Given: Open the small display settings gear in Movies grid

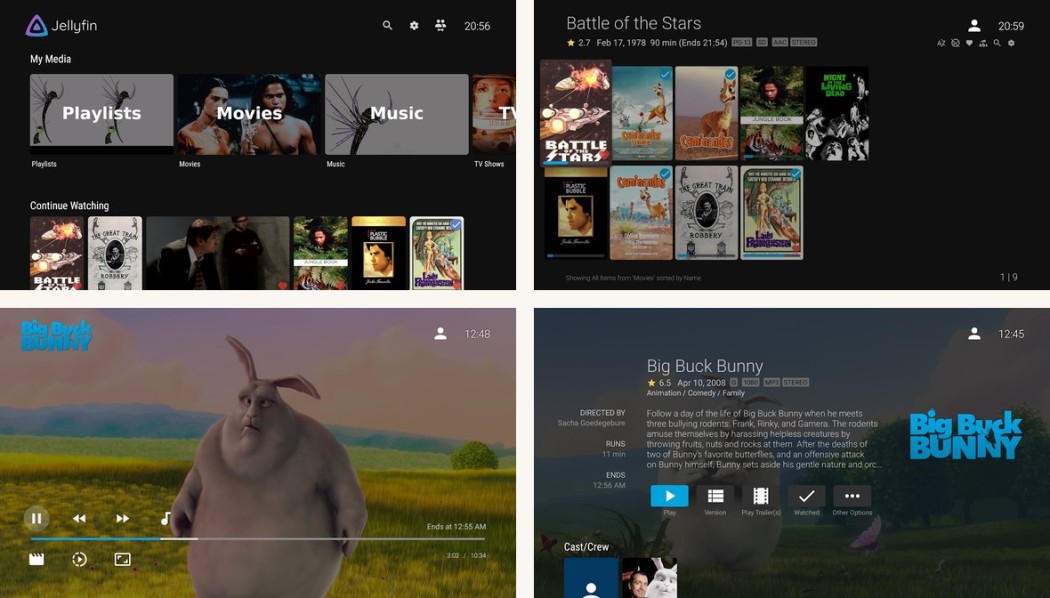Looking at the screenshot, I should click(x=1011, y=43).
